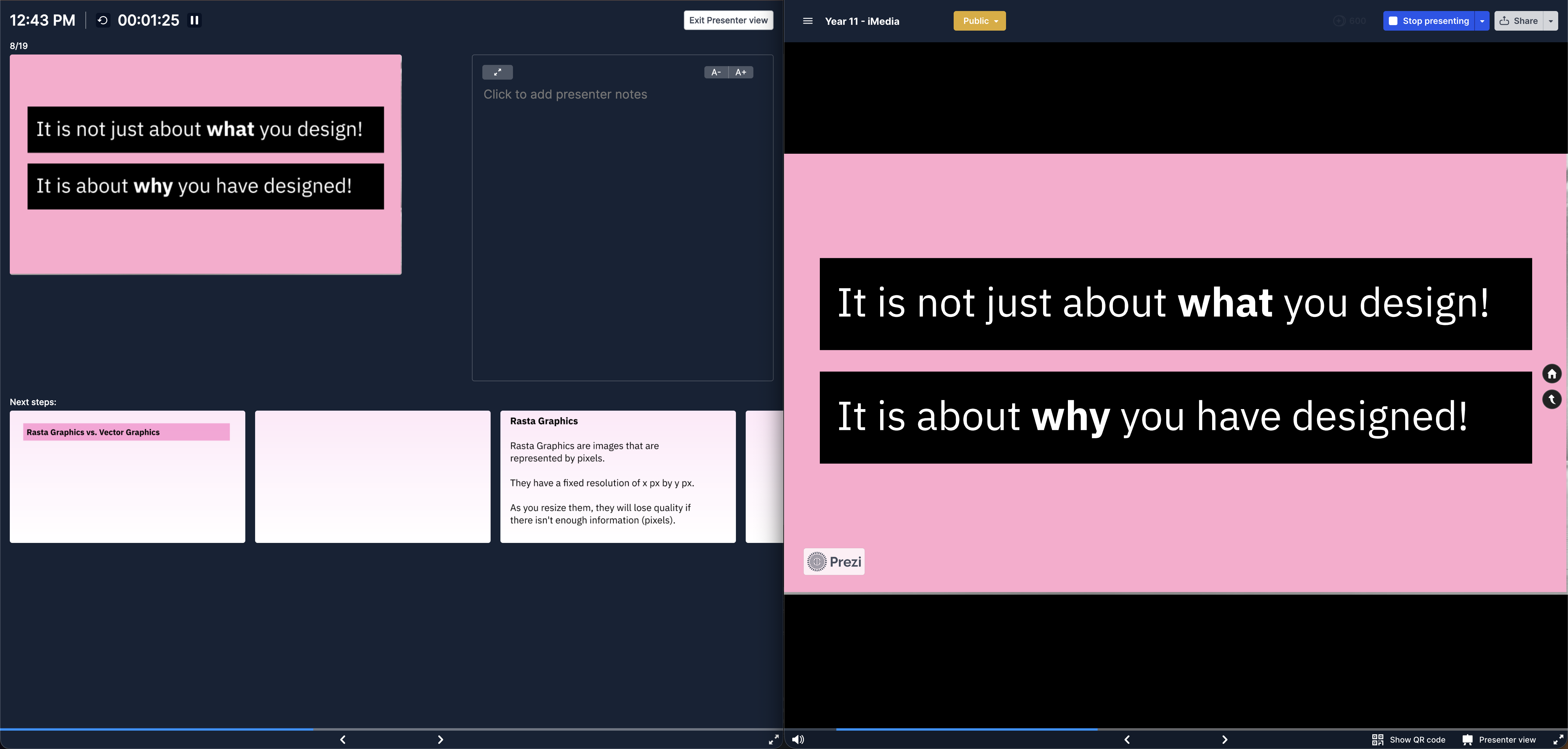Open the hamburger menu beside Year 11 - iMedia
Image resolution: width=1568 pixels, height=749 pixels.
point(808,21)
